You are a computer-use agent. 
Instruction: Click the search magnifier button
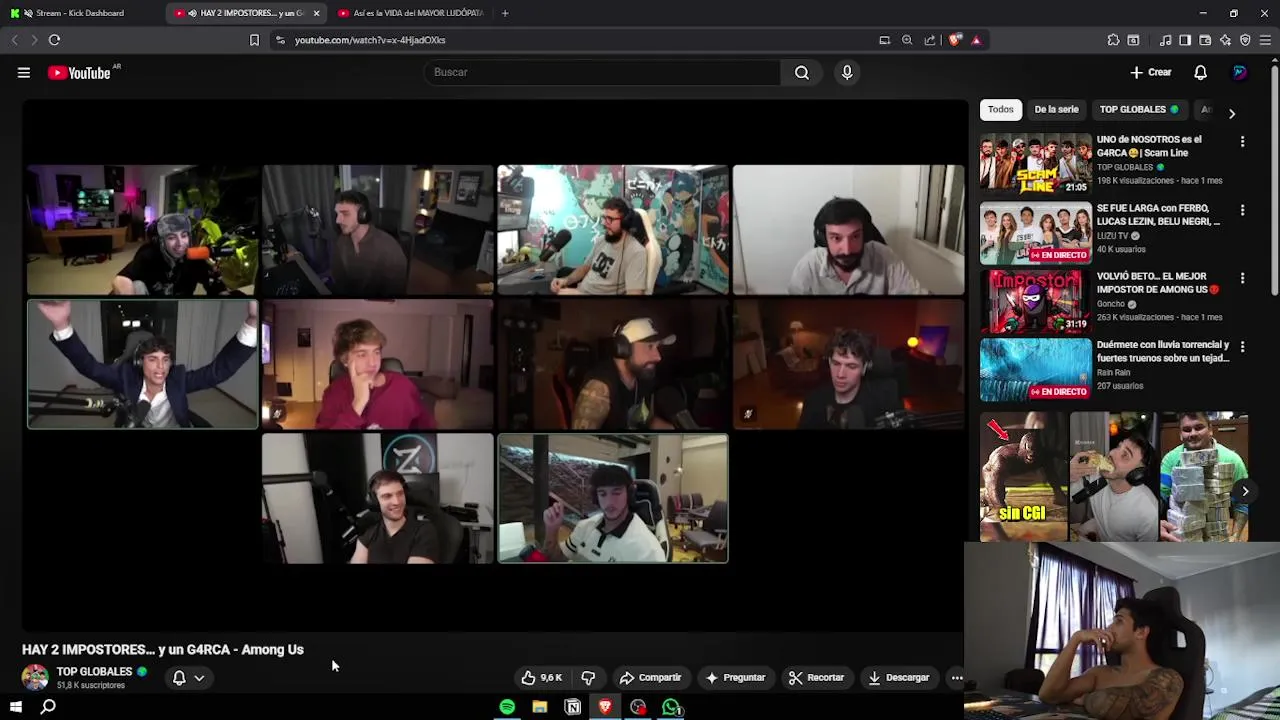(x=802, y=72)
